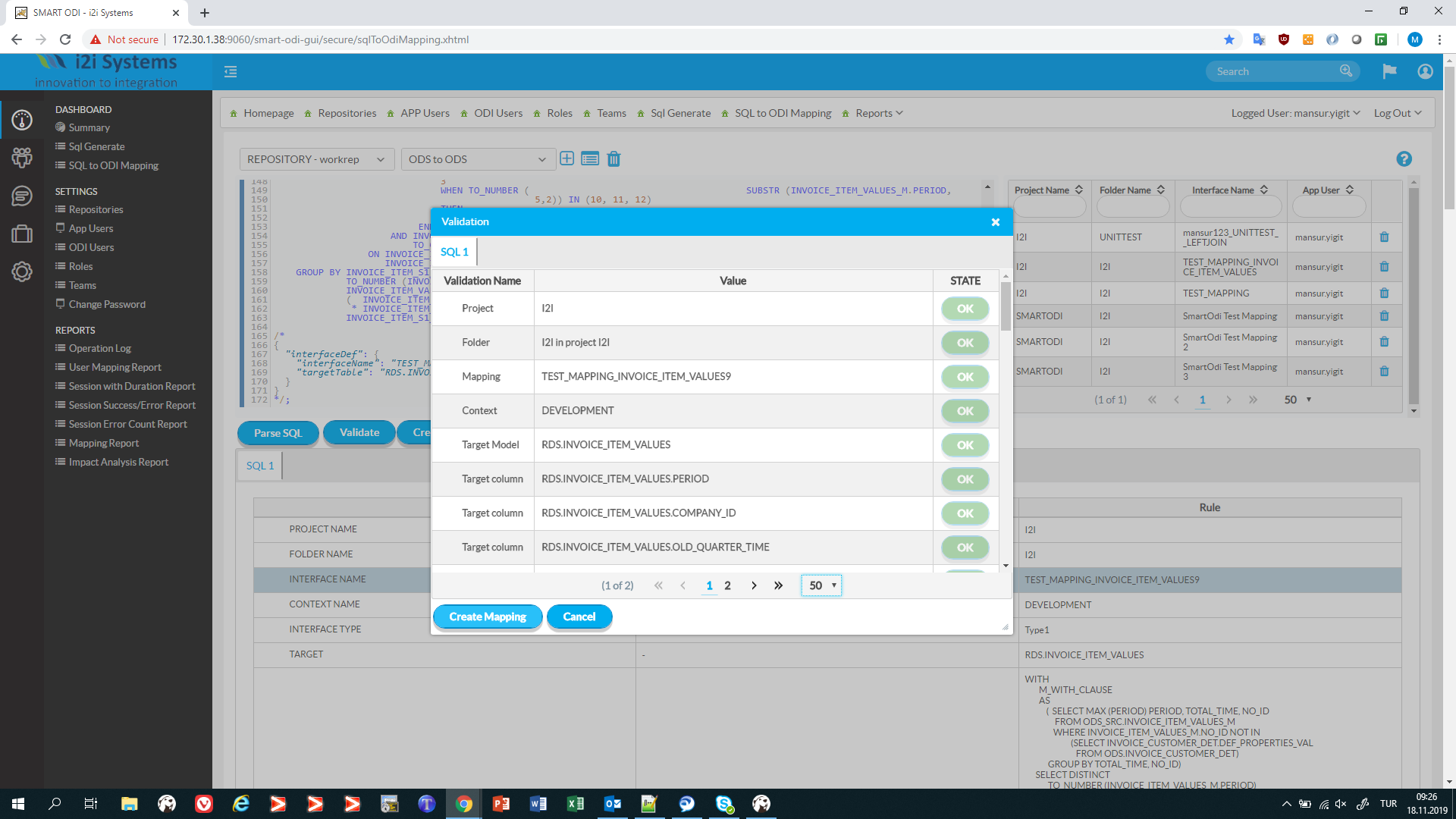Go to page 2 of the validation results
Image resolution: width=1456 pixels, height=819 pixels.
click(727, 585)
